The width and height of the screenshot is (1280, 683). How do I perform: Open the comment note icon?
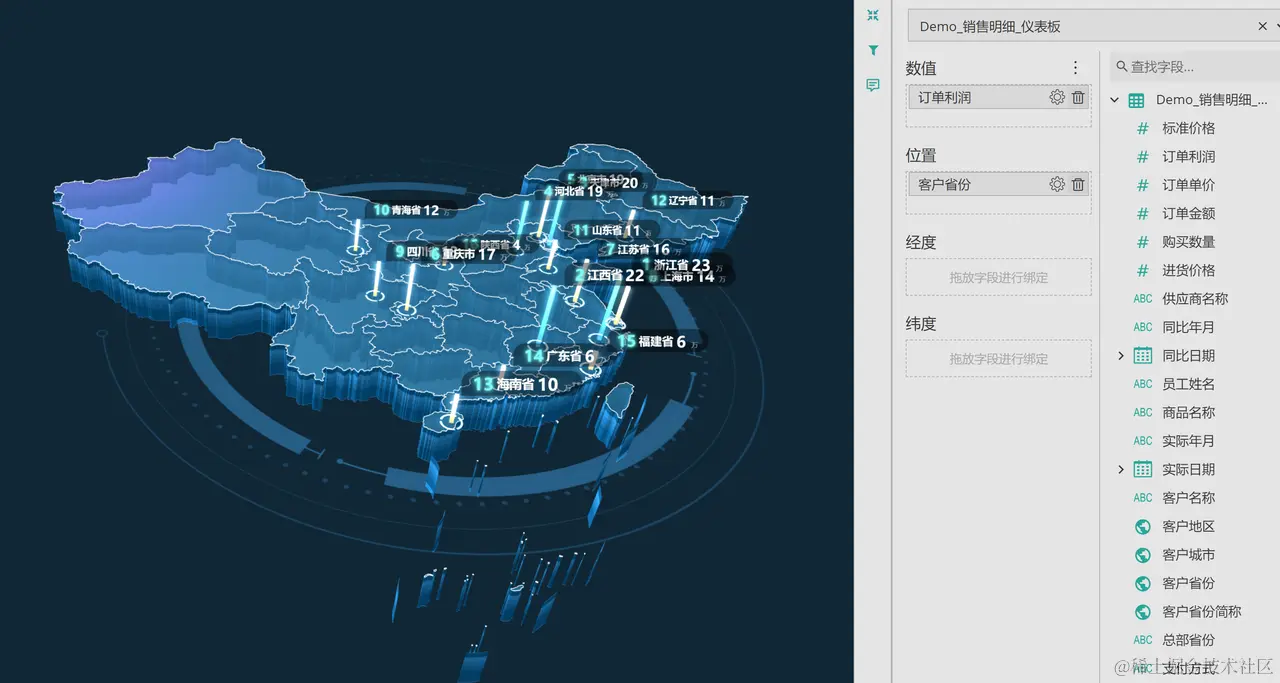click(x=873, y=86)
